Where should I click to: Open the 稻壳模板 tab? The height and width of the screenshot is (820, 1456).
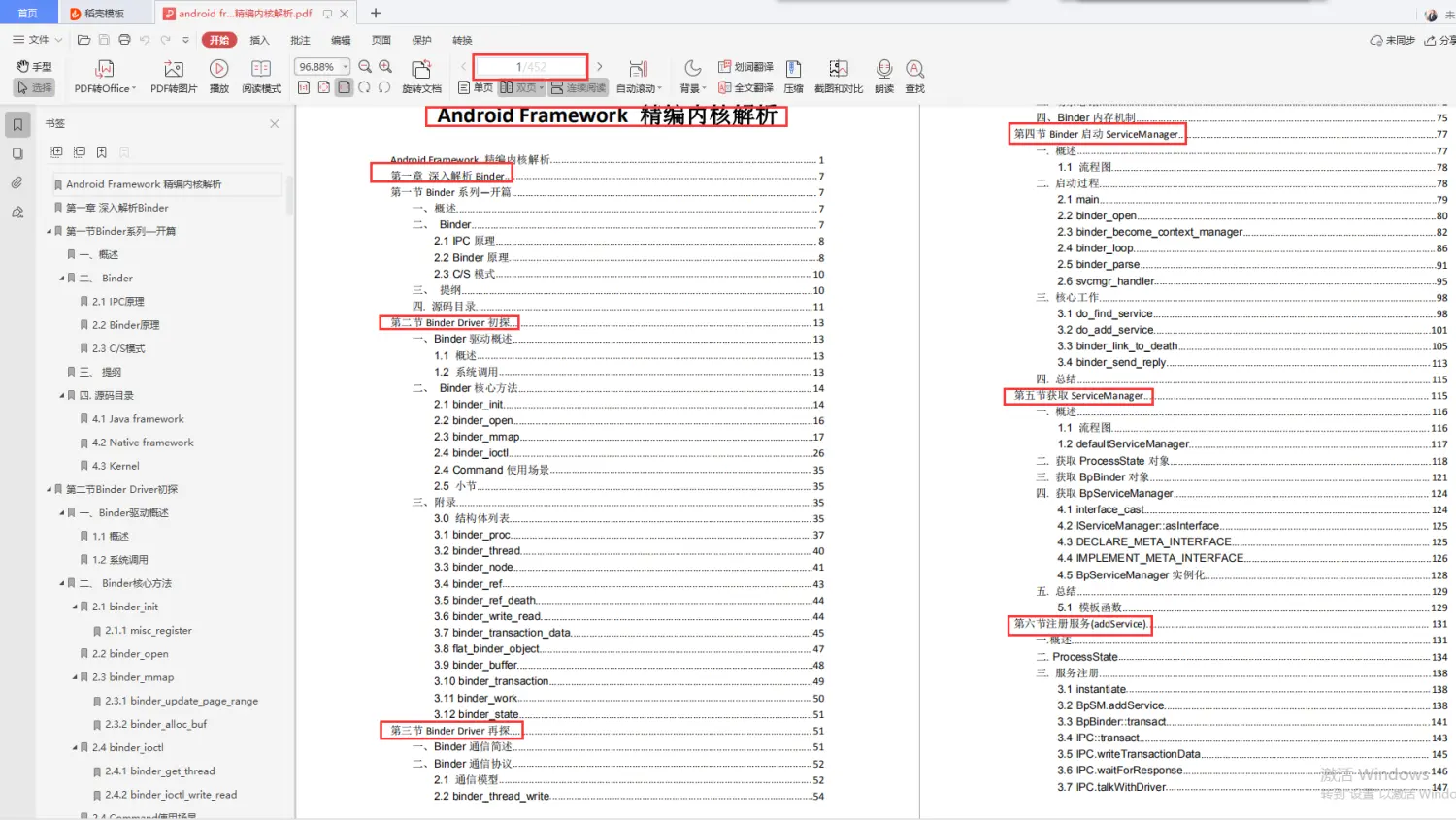[104, 13]
